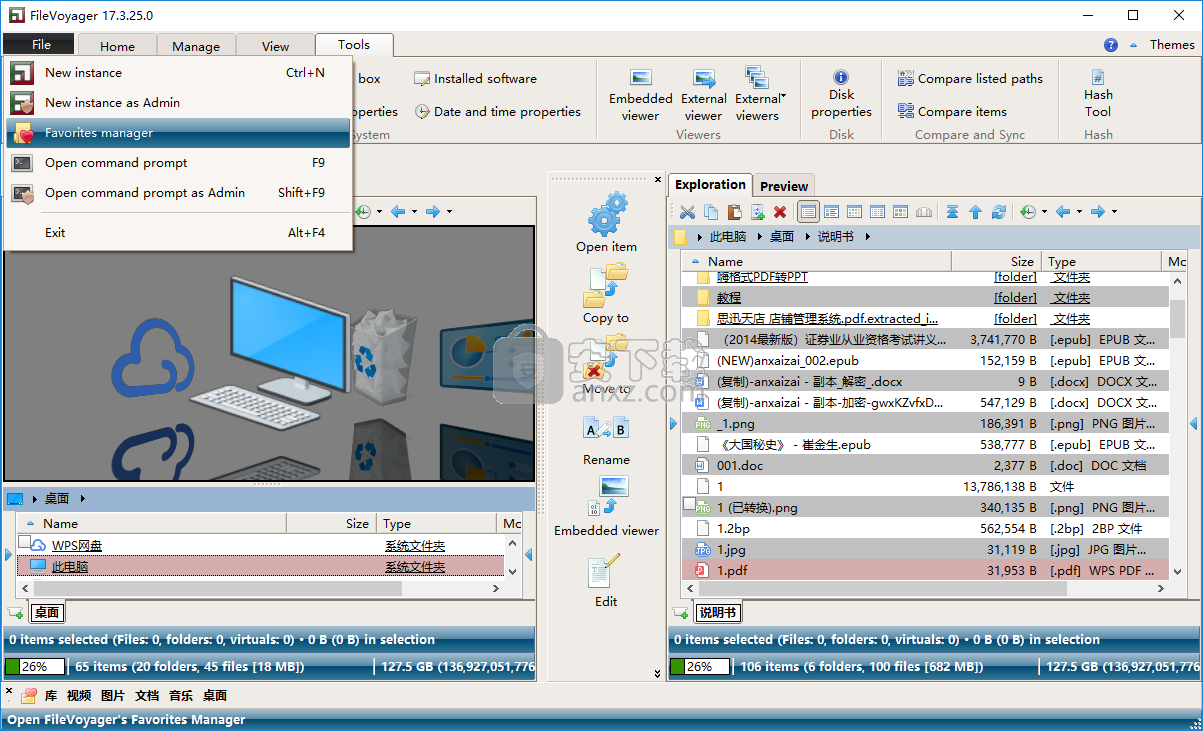The image size is (1203, 731).
Task: Click the blue Help question mark icon
Action: tap(1111, 45)
